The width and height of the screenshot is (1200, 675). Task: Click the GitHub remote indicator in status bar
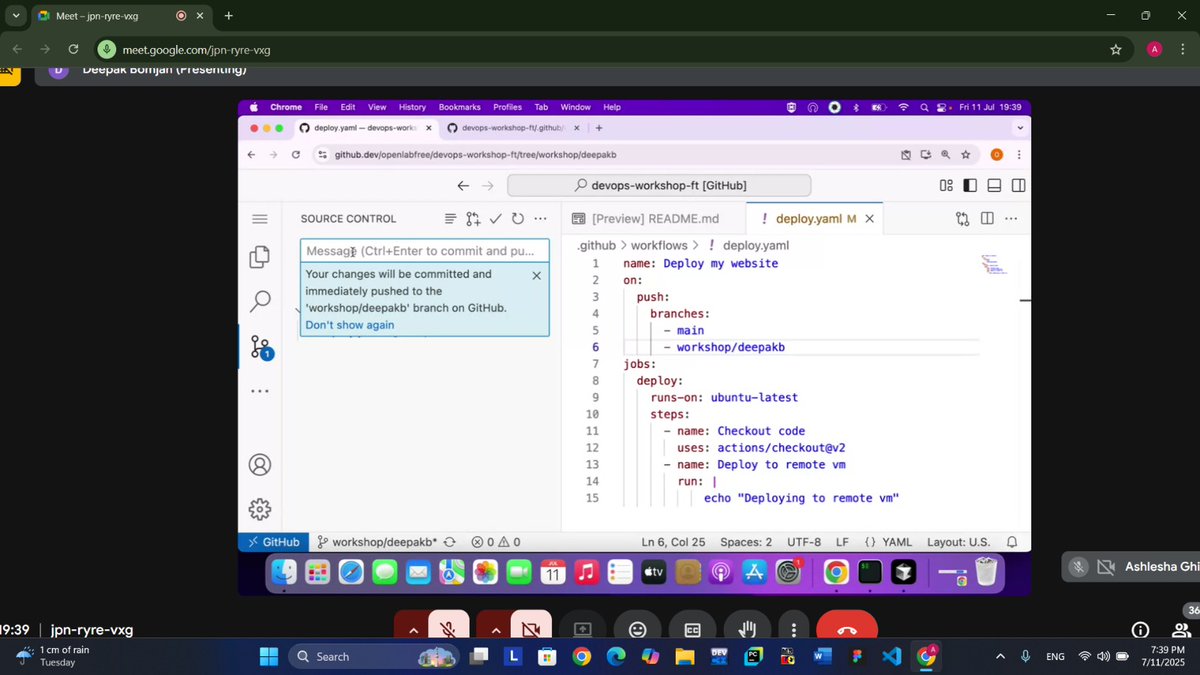(273, 542)
